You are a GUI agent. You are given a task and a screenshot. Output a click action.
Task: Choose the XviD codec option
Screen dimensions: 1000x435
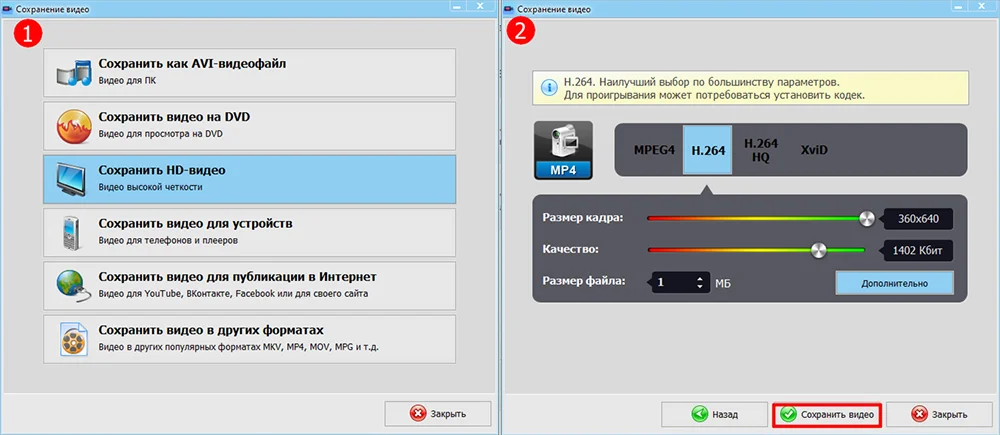point(814,150)
